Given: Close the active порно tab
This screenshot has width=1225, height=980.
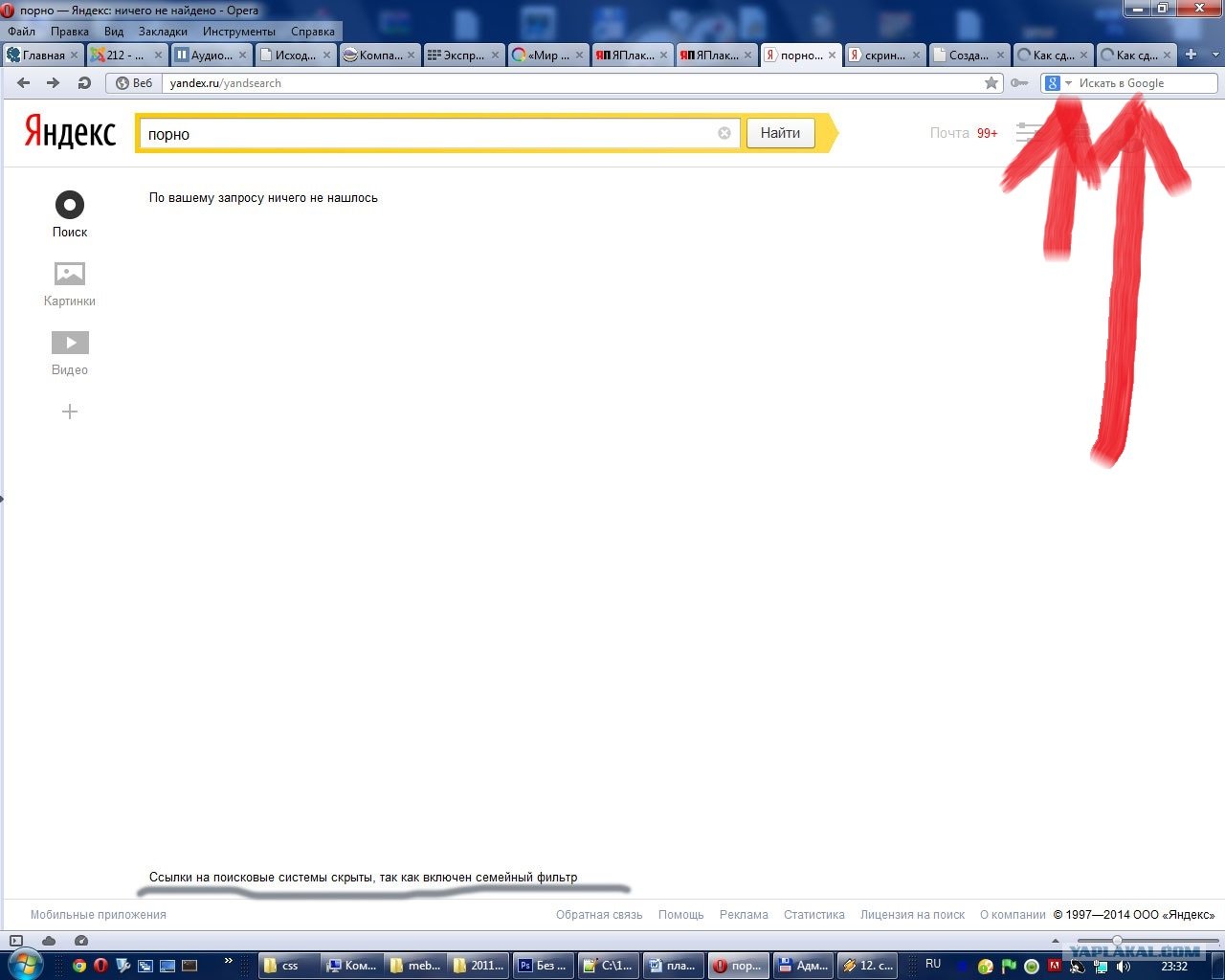Looking at the screenshot, I should click(x=832, y=56).
